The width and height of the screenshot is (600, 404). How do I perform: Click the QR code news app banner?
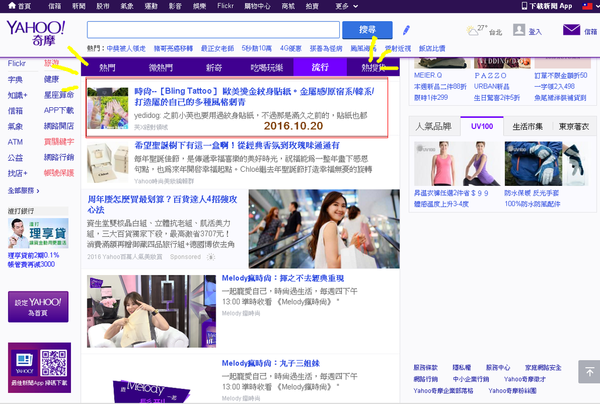(x=39, y=368)
